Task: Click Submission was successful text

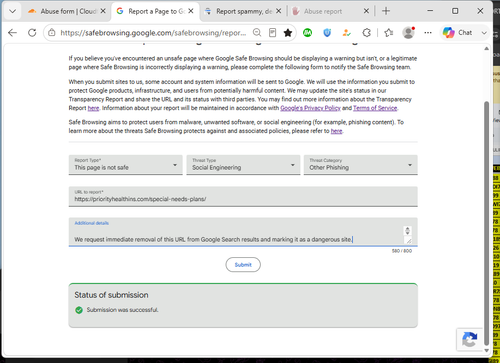Action: [123, 310]
